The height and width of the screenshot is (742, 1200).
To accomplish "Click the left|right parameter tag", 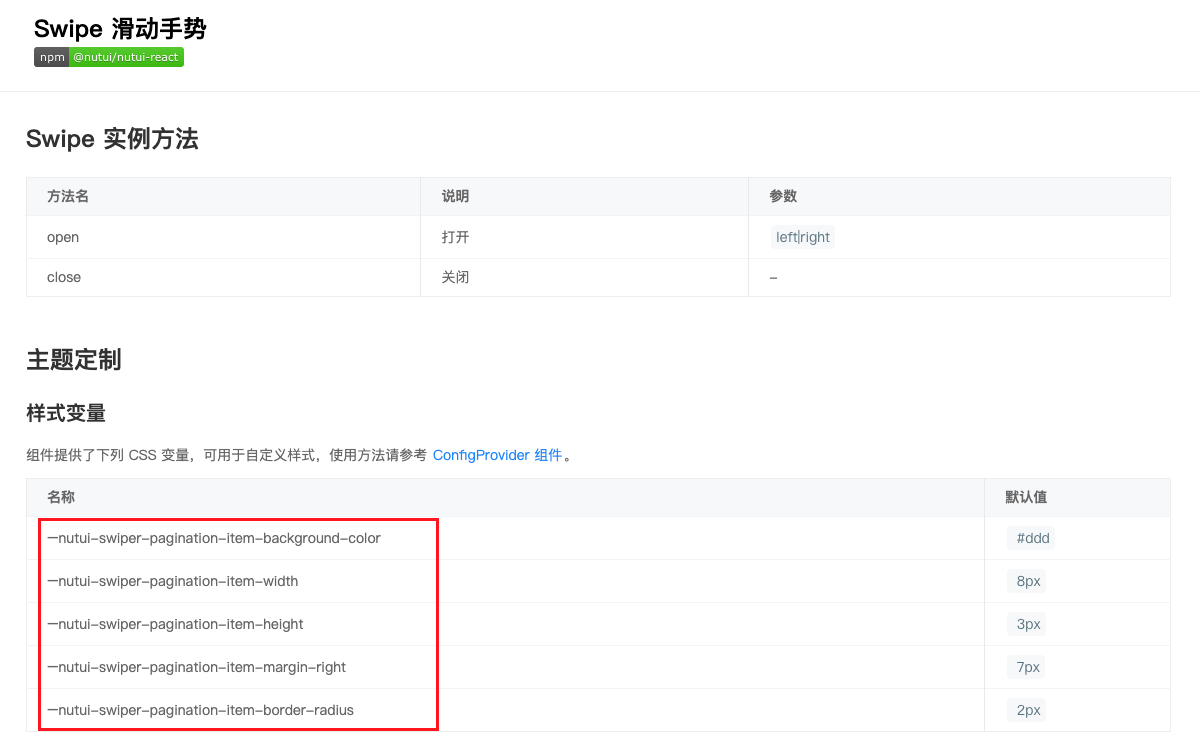I will point(802,237).
